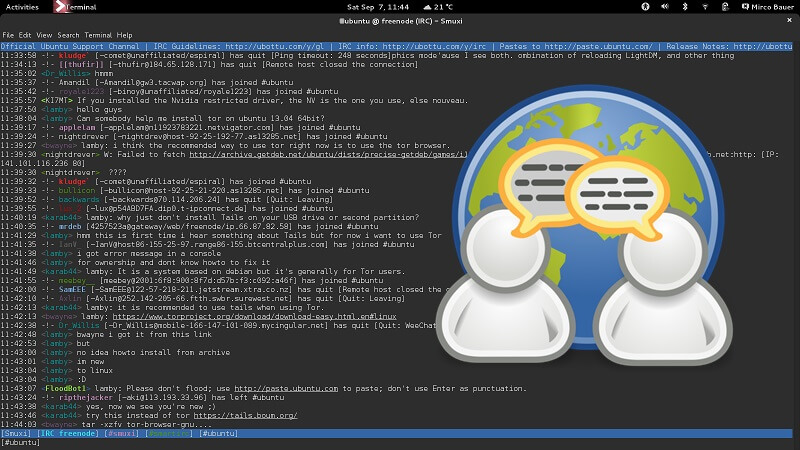Switch to the [#ubuntu] tab in status bar
The width and height of the screenshot is (800, 450).
218,434
